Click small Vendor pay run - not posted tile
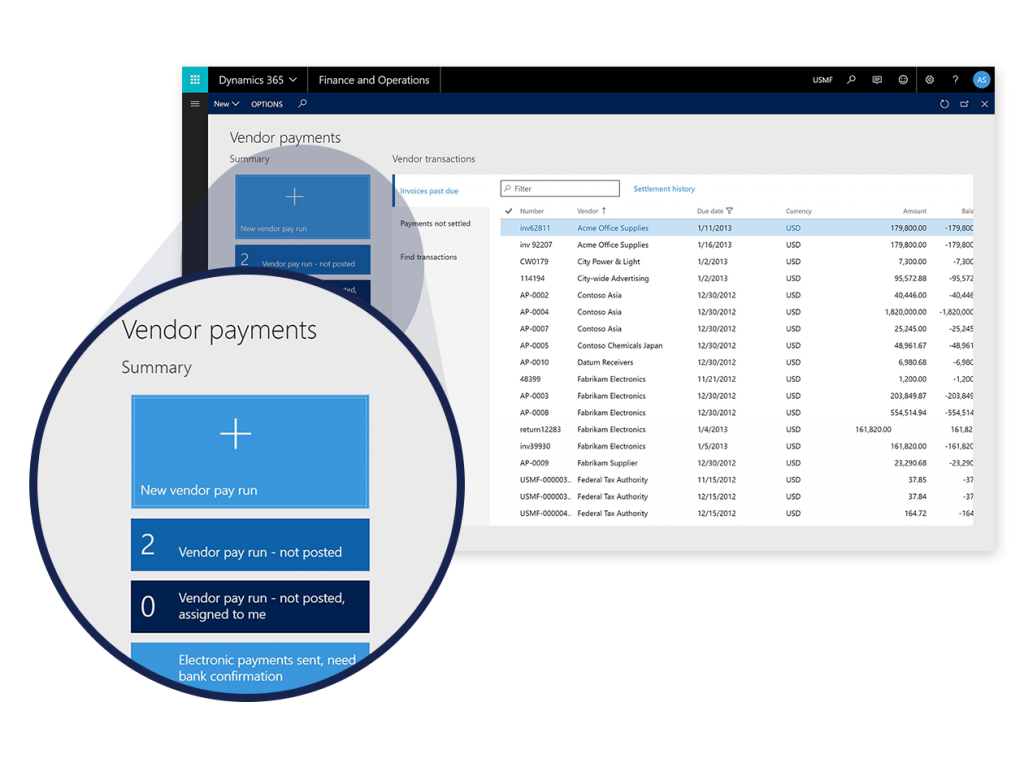 point(302,259)
